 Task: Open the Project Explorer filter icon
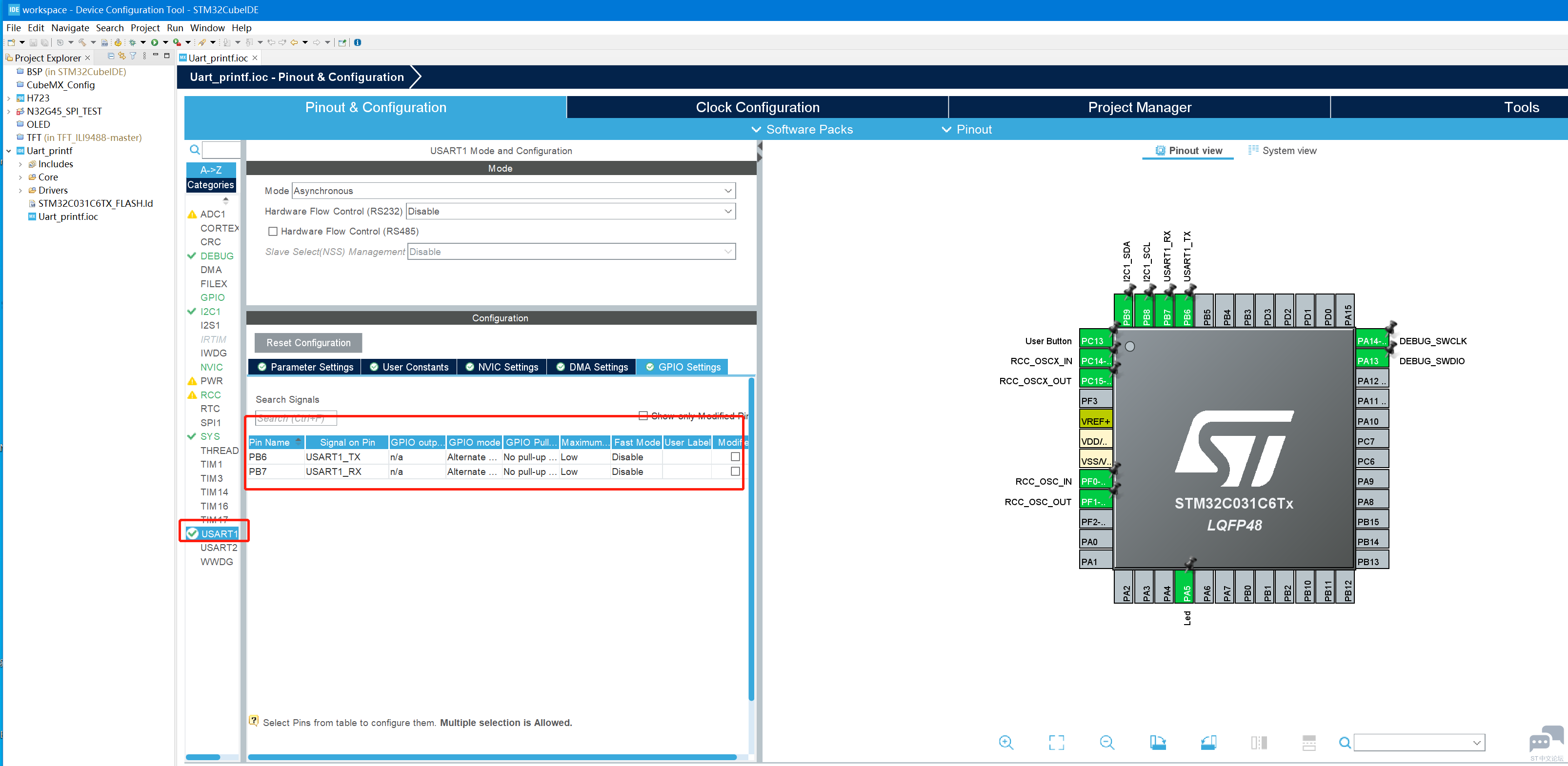pos(133,57)
